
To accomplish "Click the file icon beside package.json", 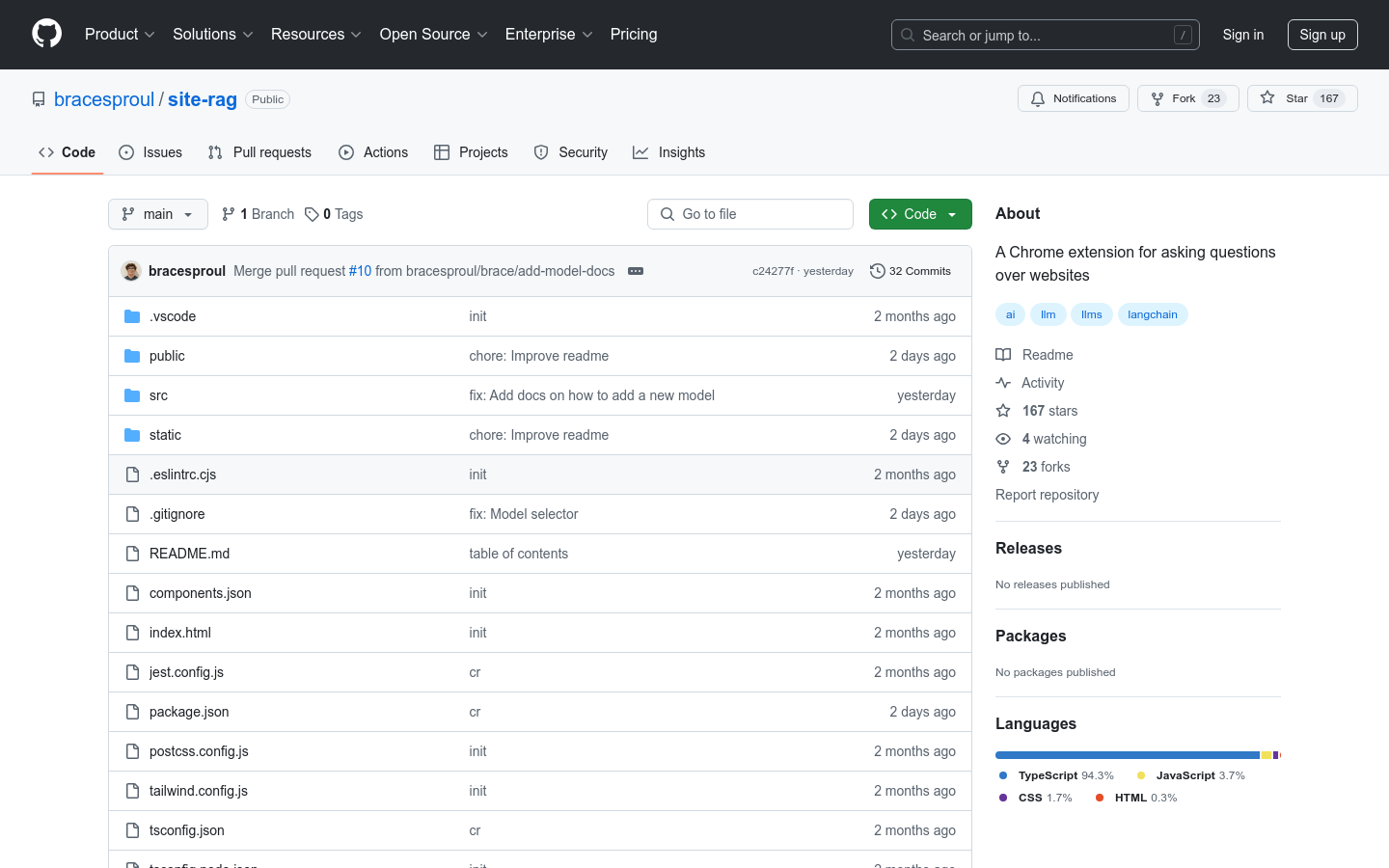I will click(x=132, y=712).
